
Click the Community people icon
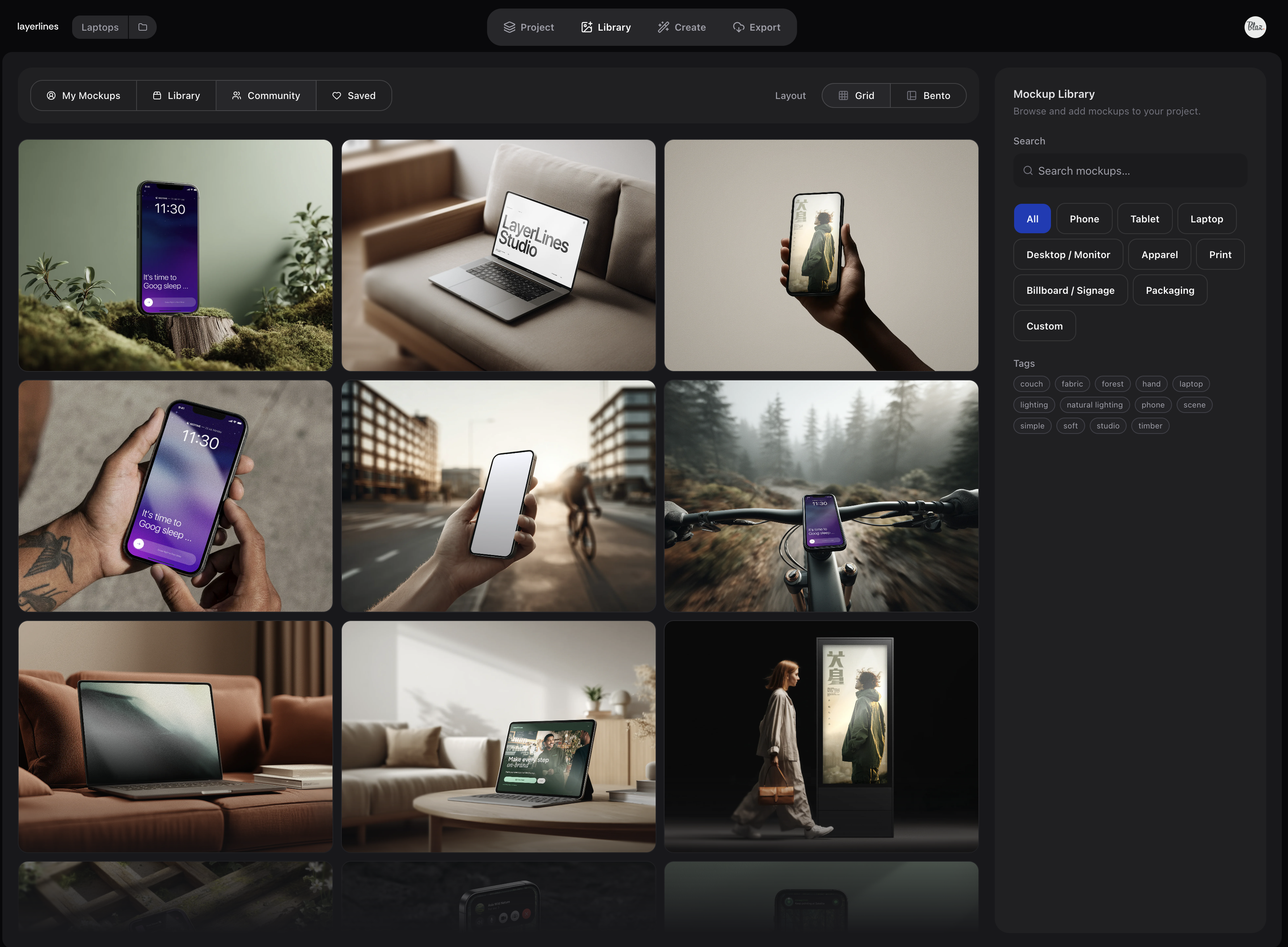coord(236,96)
